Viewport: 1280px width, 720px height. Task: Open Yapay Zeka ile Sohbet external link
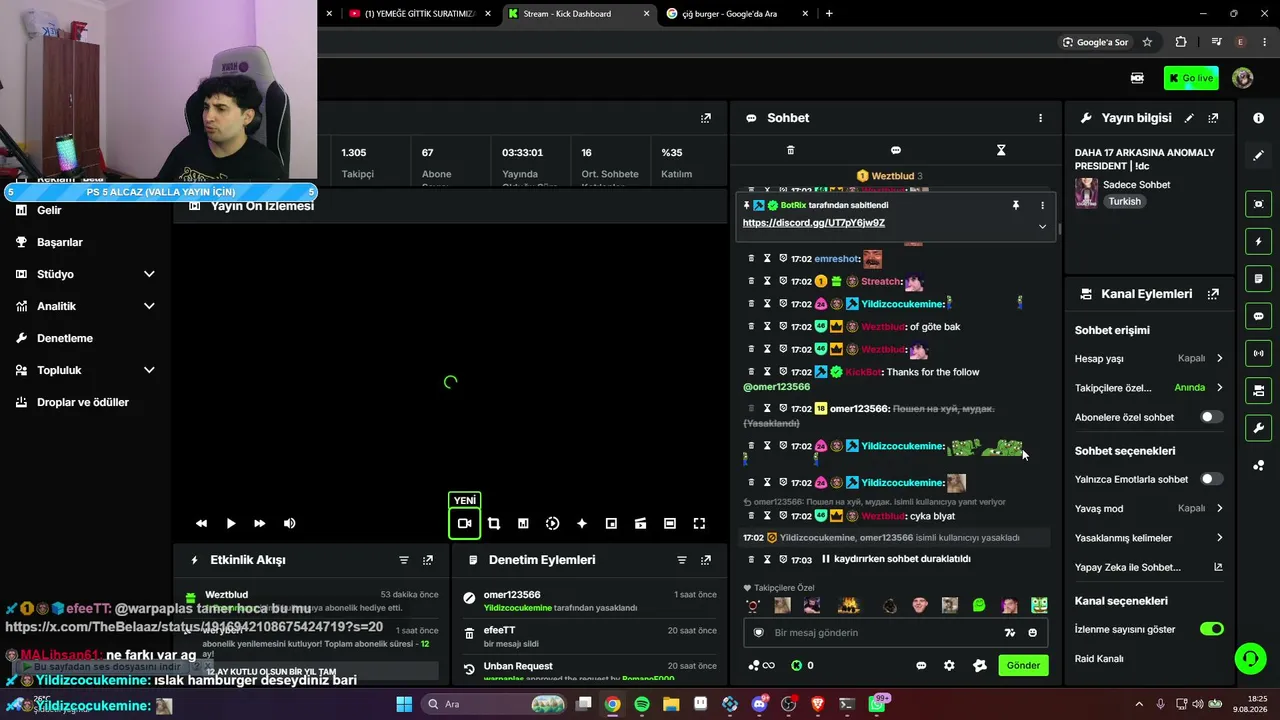click(1218, 567)
